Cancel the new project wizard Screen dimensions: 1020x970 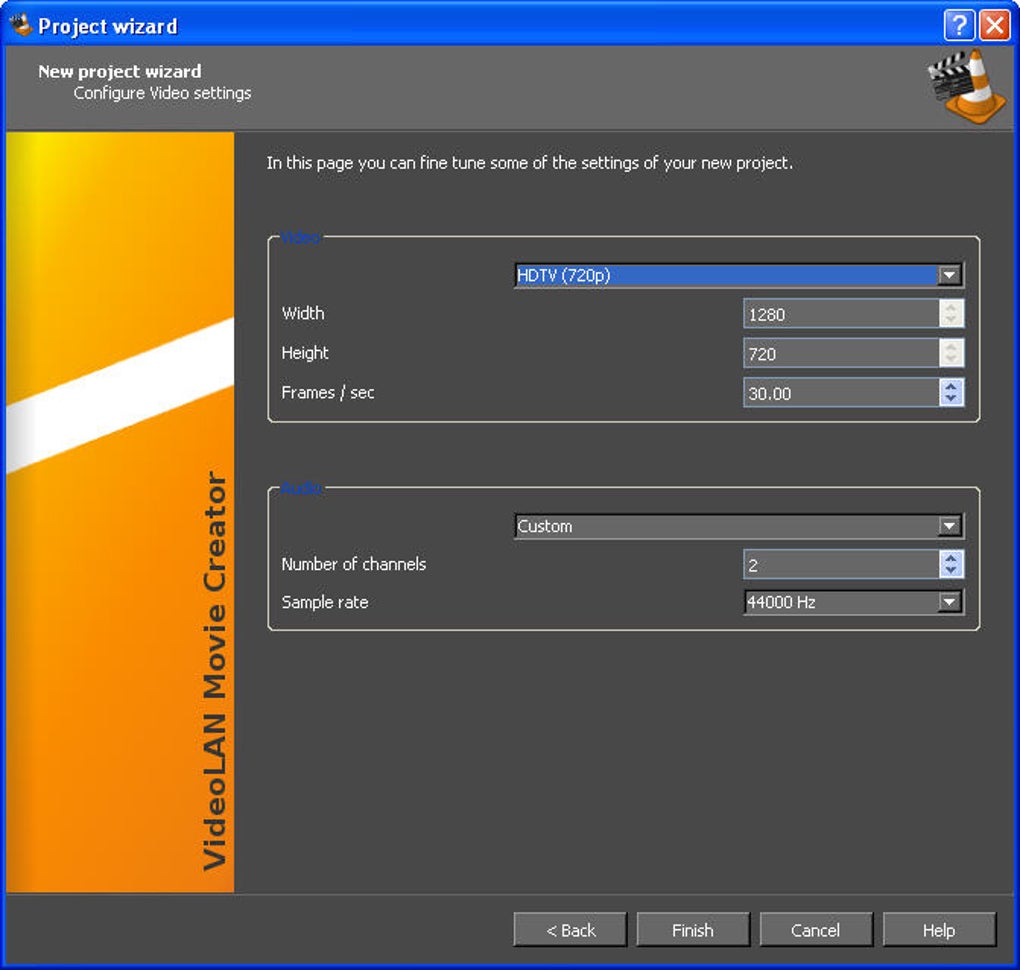pos(816,930)
